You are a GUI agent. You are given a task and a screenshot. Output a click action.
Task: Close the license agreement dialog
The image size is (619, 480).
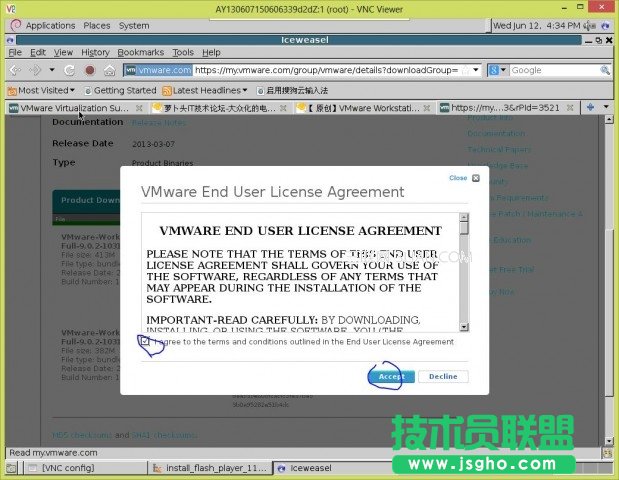click(464, 178)
